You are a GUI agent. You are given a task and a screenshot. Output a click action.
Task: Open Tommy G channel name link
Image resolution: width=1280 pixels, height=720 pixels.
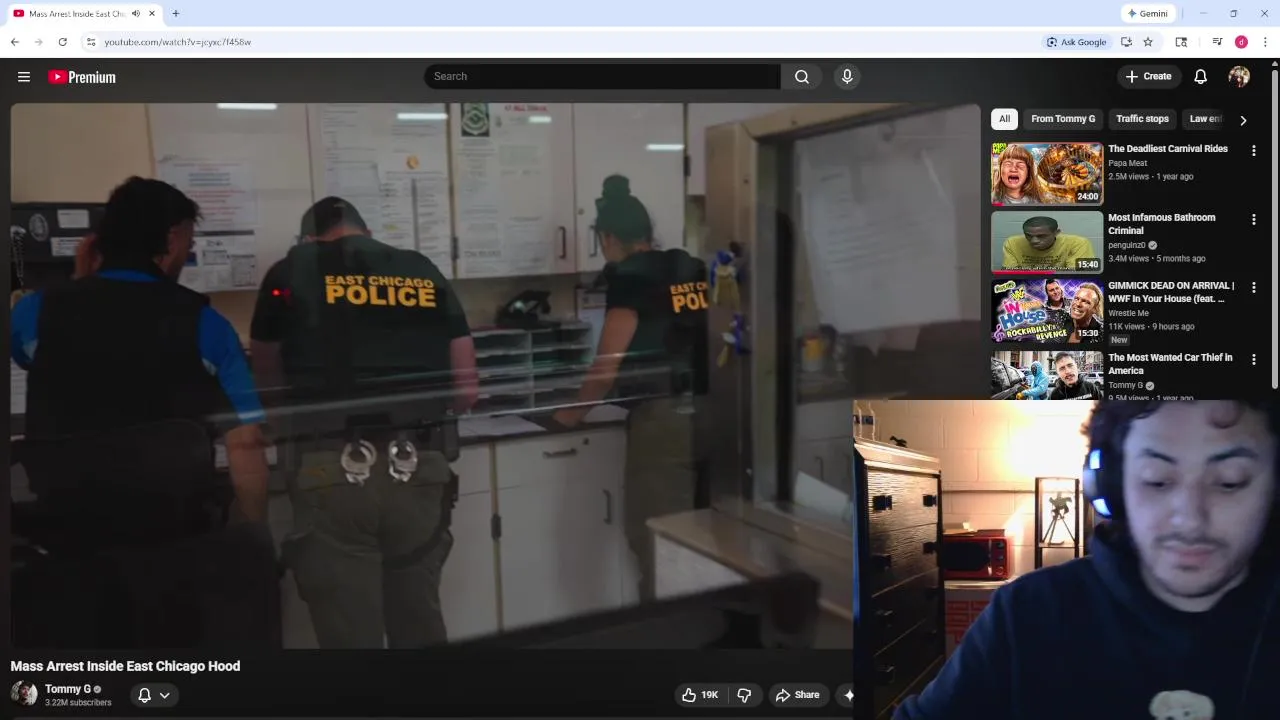68,689
